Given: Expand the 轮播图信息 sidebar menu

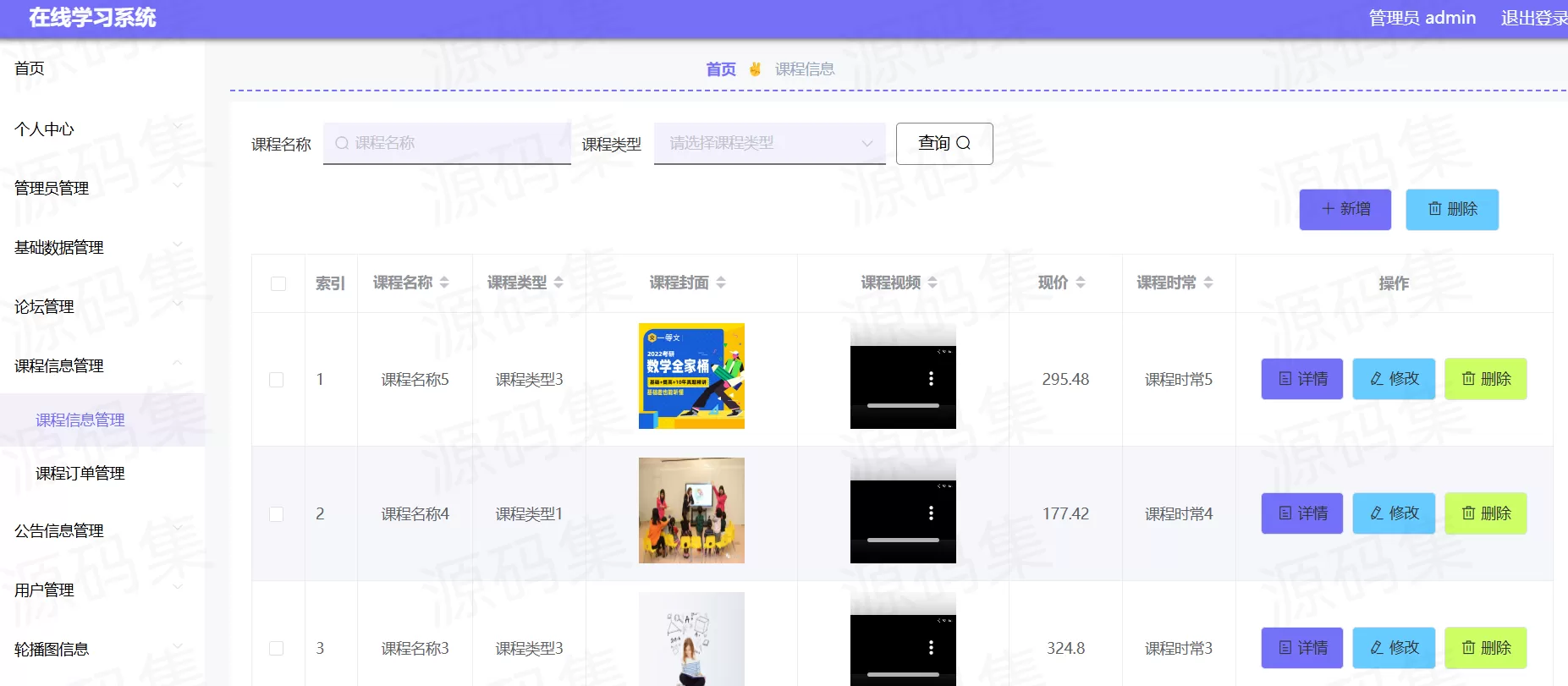Looking at the screenshot, I should click(102, 649).
